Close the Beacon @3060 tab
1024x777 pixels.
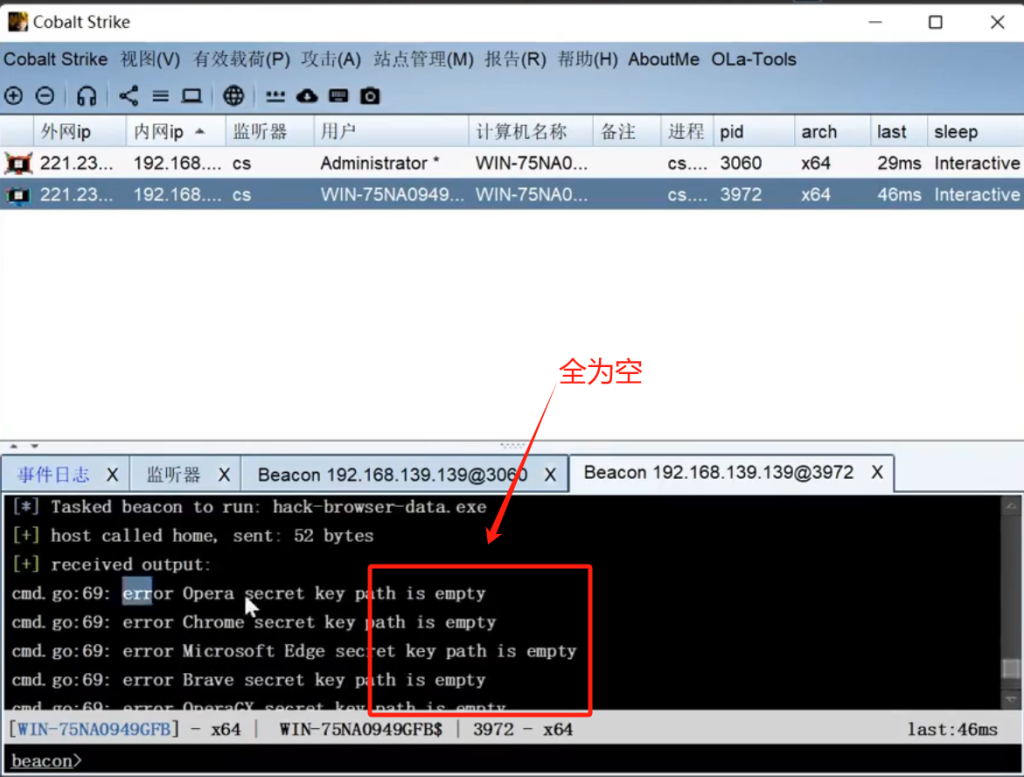point(551,475)
